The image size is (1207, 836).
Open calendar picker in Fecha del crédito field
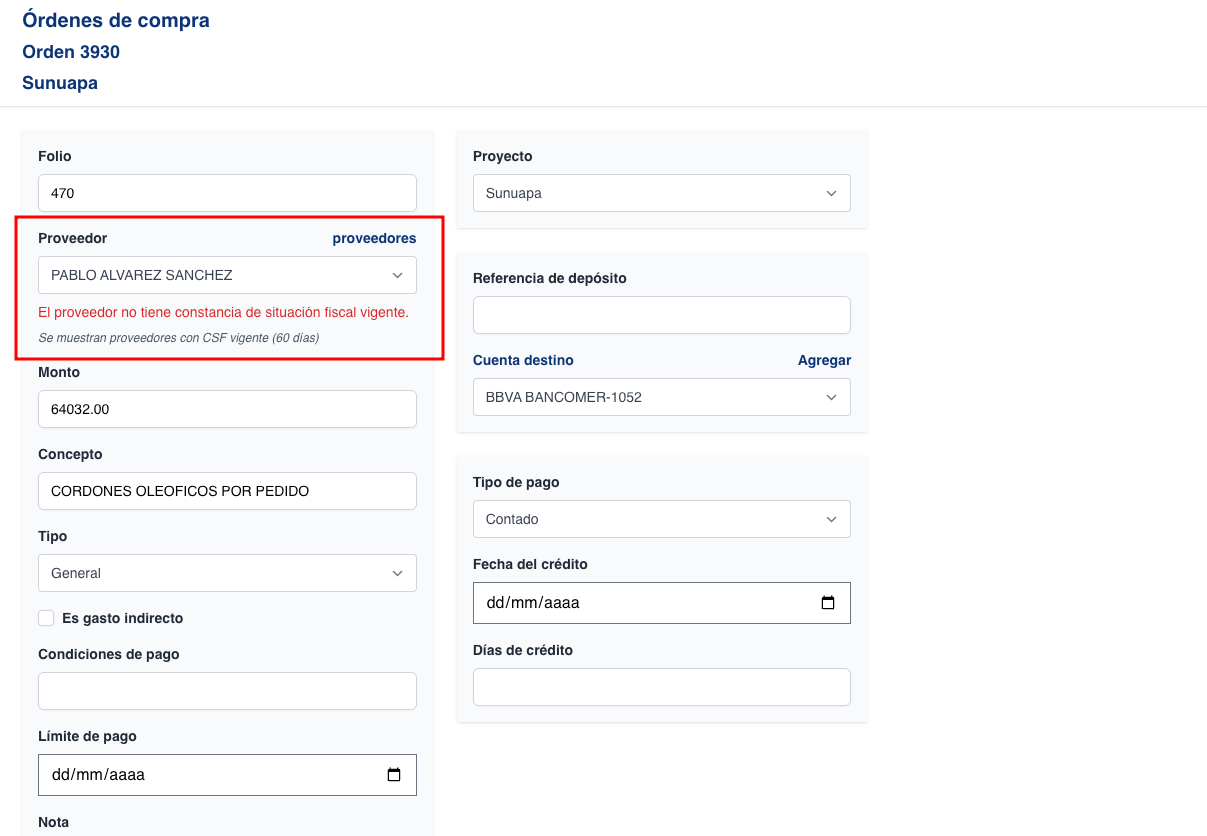coord(828,603)
